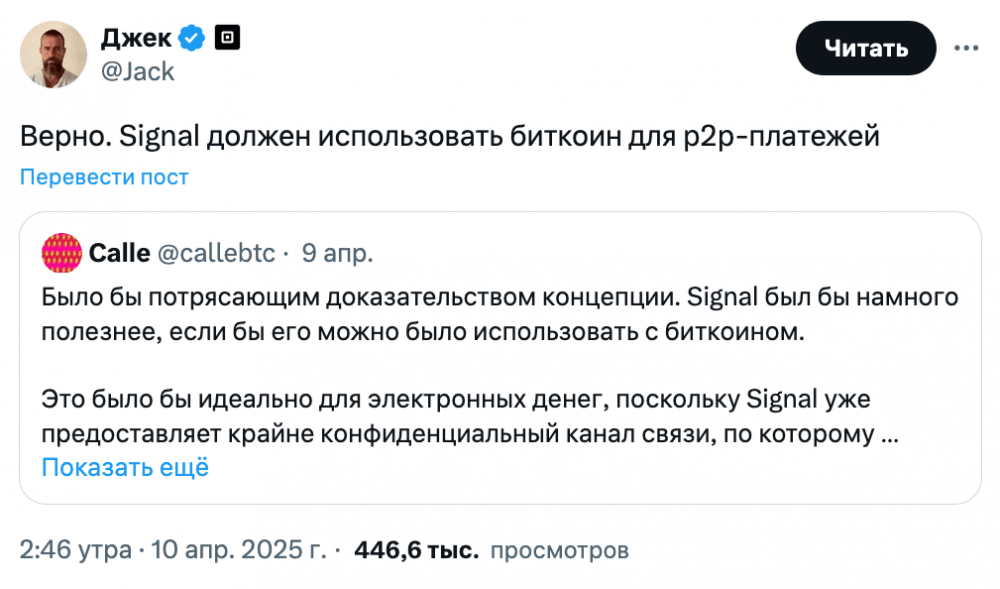Click main tweet text about Signal
The image size is (1000, 589).
click(x=450, y=136)
